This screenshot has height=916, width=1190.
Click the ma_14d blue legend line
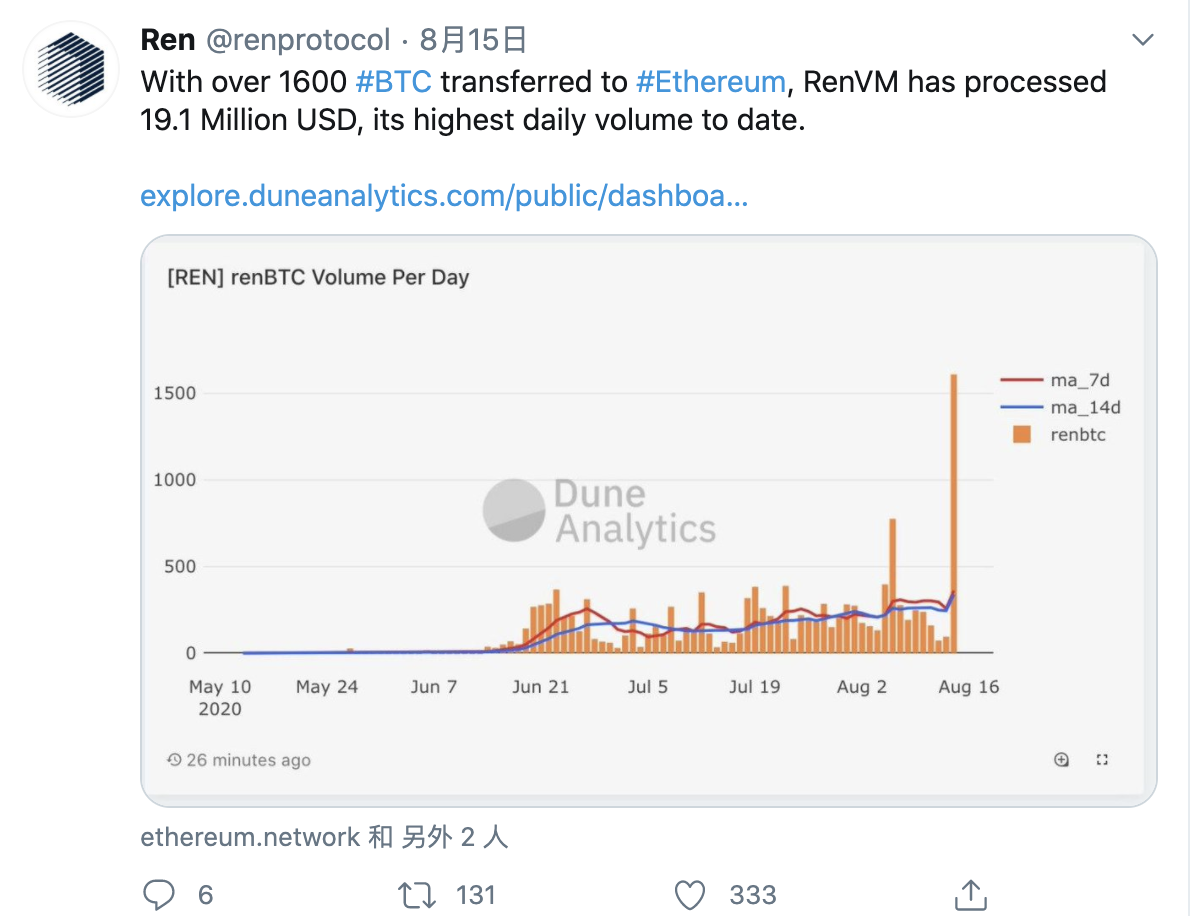(x=1022, y=408)
